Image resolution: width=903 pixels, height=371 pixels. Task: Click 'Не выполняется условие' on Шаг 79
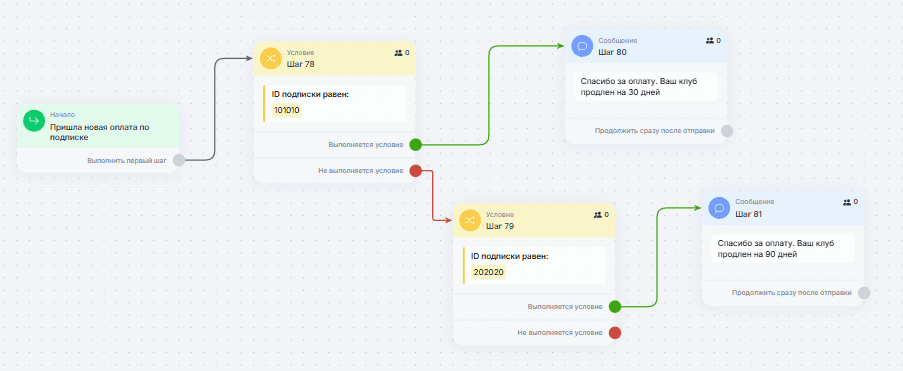(x=560, y=332)
